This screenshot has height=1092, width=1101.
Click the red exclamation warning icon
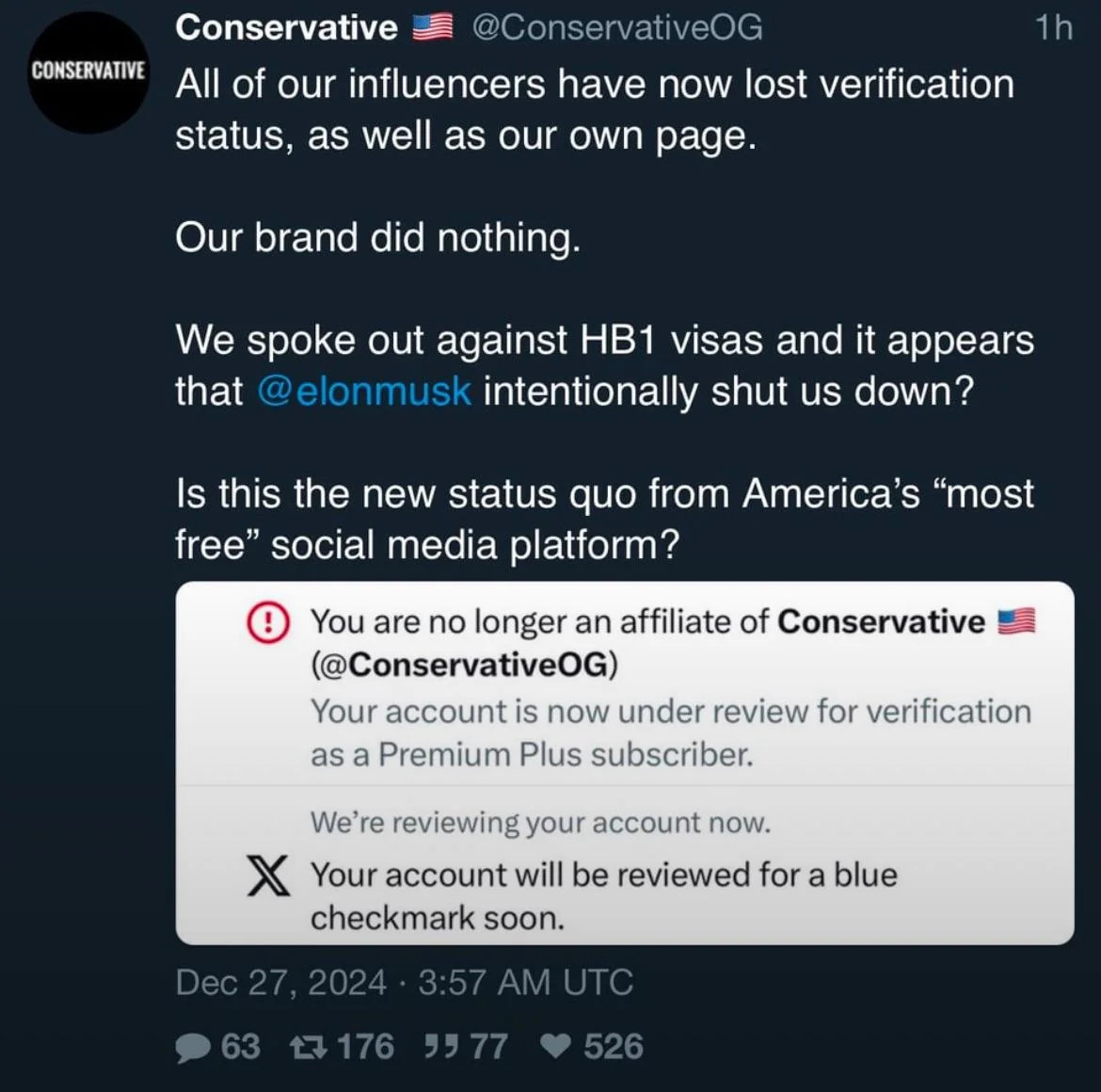pyautogui.click(x=267, y=623)
